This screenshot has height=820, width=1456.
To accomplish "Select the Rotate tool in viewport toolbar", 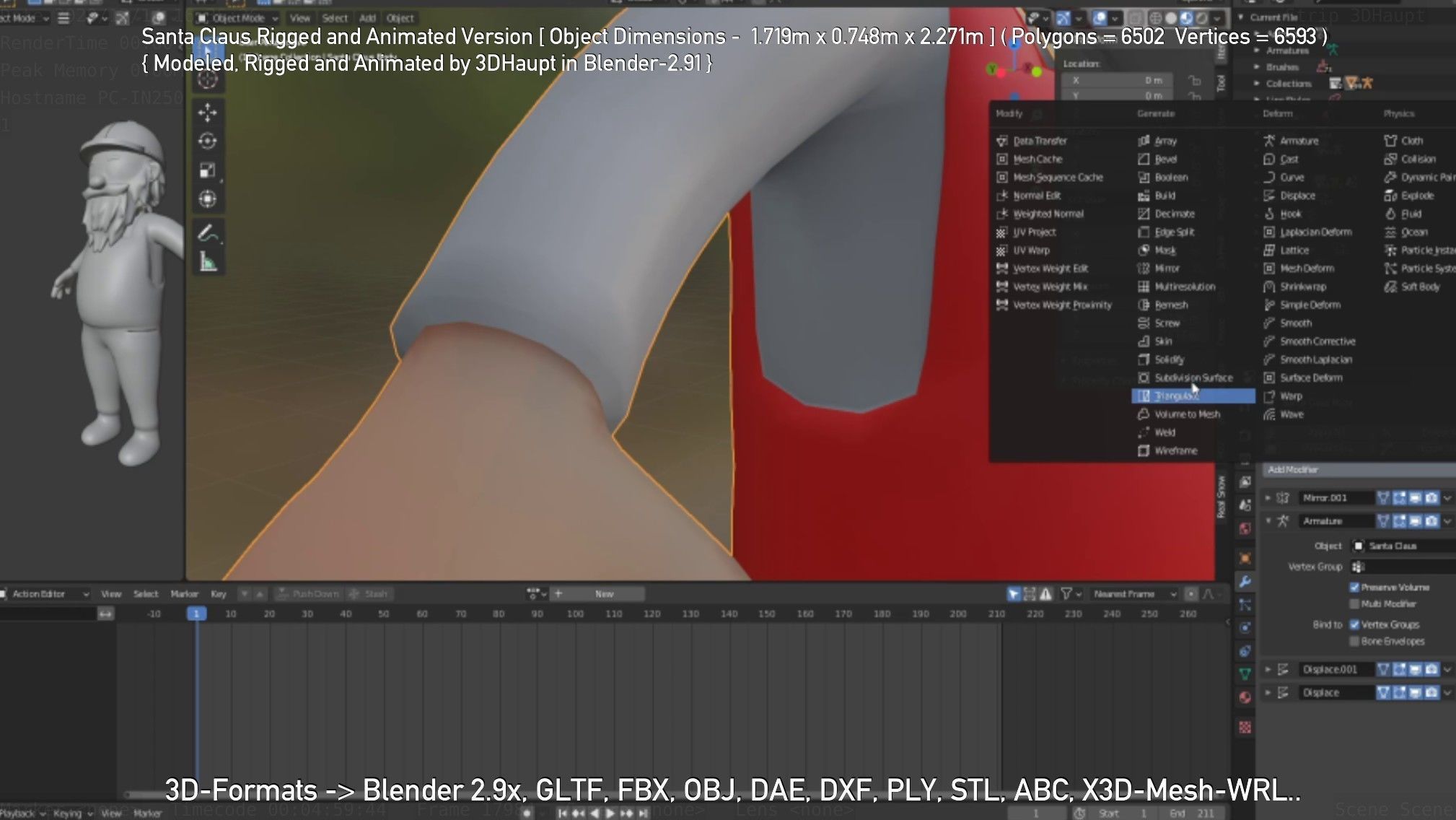I will click(x=208, y=141).
